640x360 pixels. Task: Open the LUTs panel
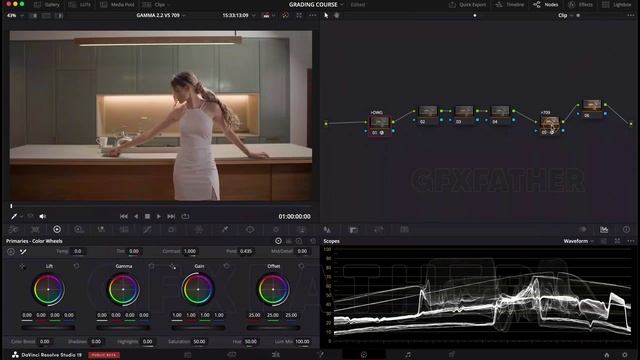coord(80,4)
